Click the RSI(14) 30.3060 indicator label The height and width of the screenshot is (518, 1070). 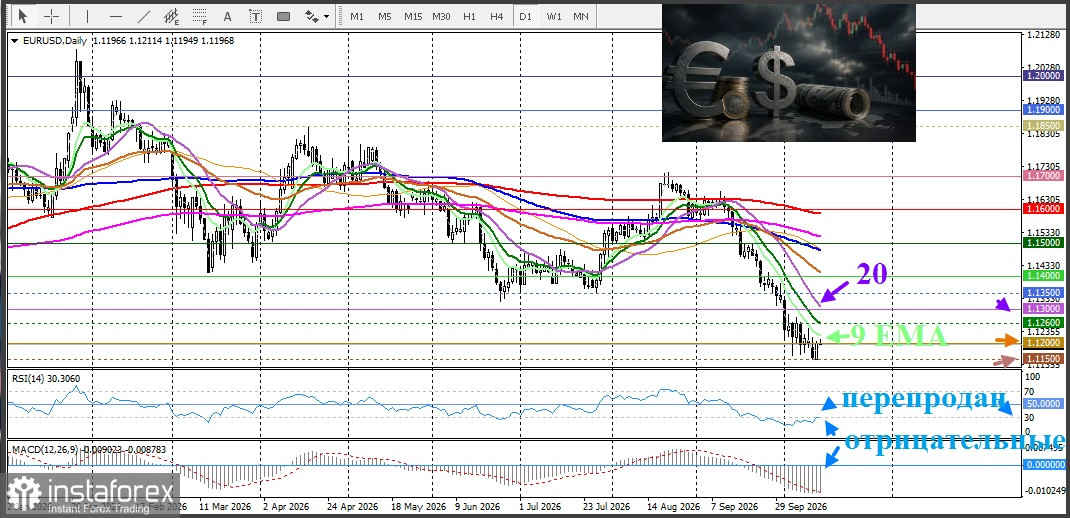point(44,377)
